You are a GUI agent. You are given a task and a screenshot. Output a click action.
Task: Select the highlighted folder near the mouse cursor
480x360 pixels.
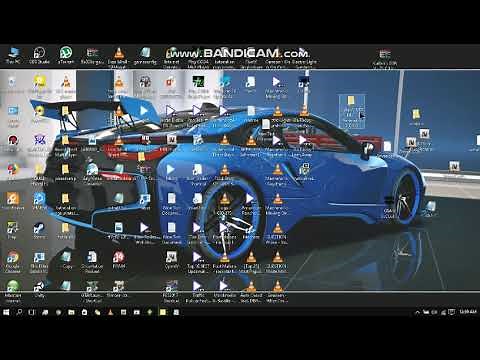tap(352, 112)
